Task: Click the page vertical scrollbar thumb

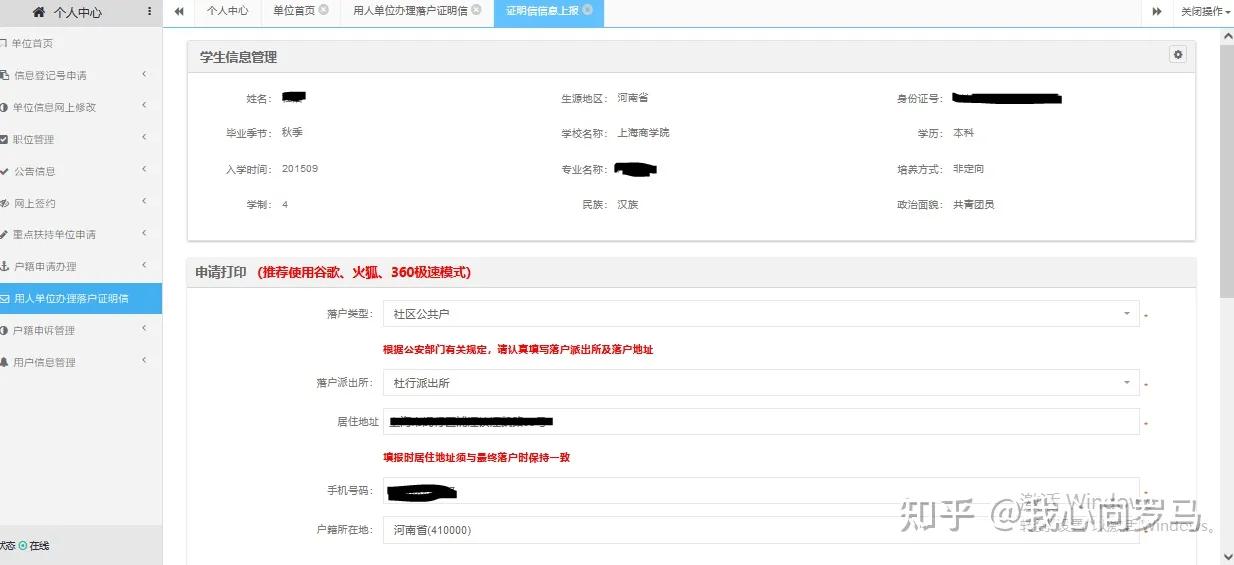Action: click(1226, 170)
